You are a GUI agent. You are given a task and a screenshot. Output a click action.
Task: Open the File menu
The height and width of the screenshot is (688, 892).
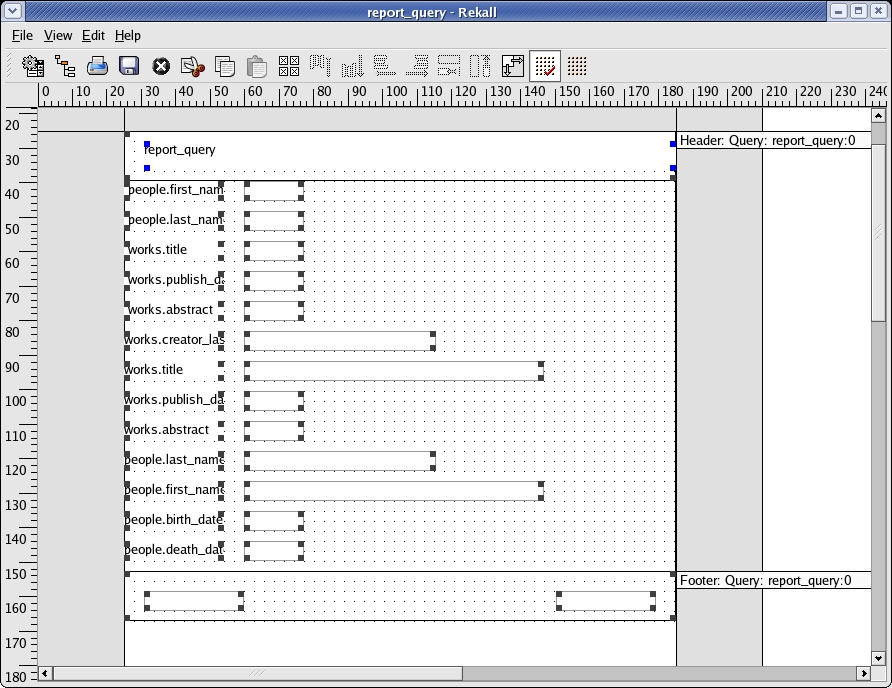pos(22,35)
